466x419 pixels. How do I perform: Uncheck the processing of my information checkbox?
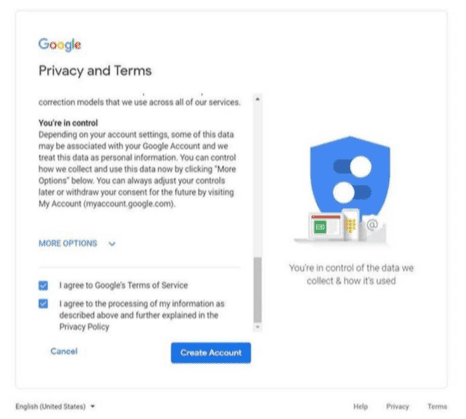(x=43, y=304)
